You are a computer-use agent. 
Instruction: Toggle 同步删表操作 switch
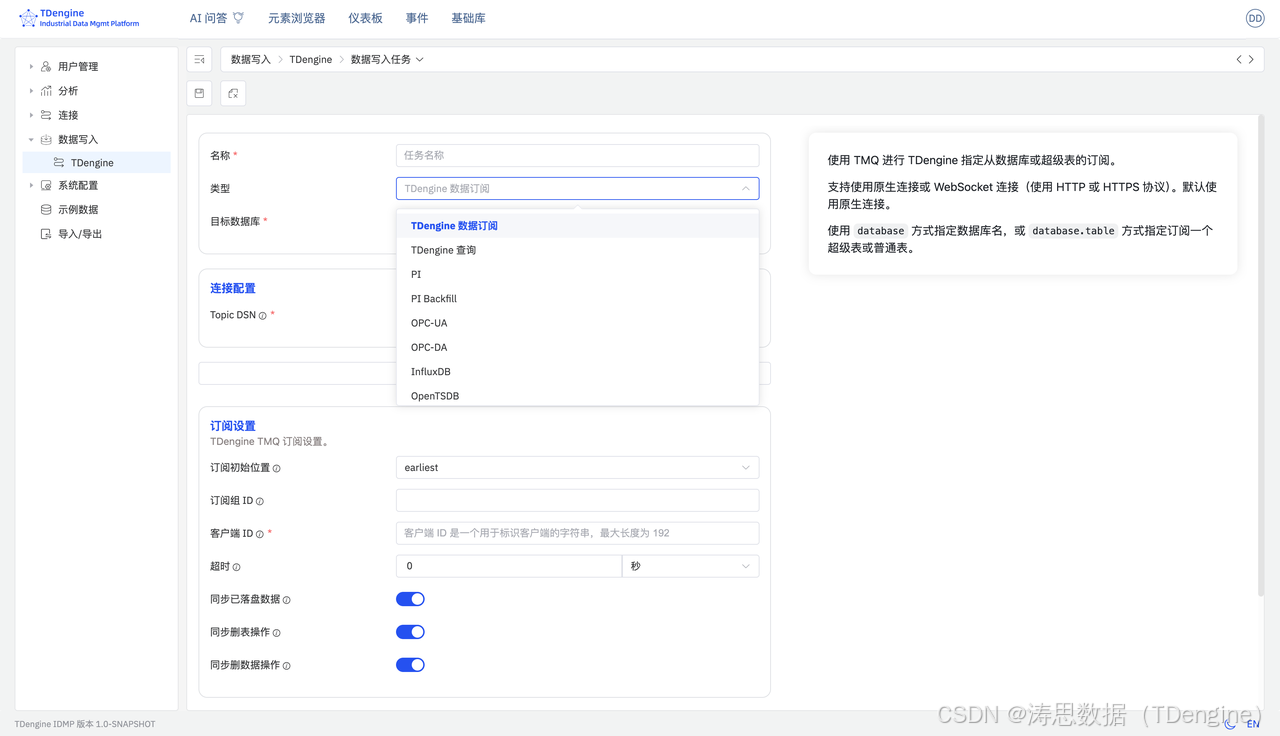tap(410, 632)
